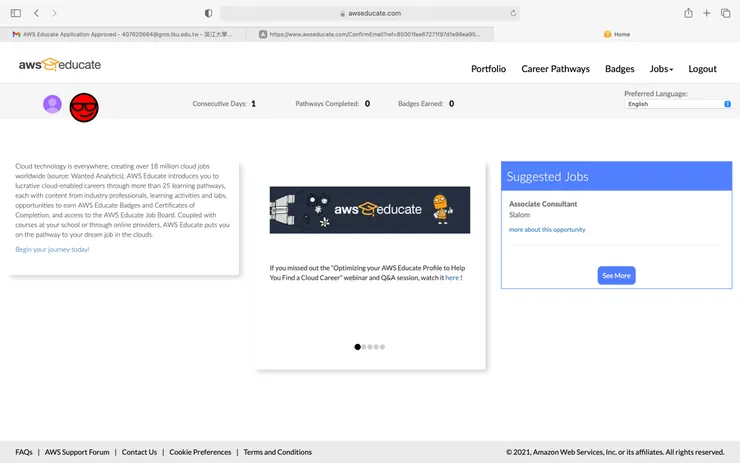Open Terms and Conditions footer link
The width and height of the screenshot is (740, 463).
tap(278, 452)
